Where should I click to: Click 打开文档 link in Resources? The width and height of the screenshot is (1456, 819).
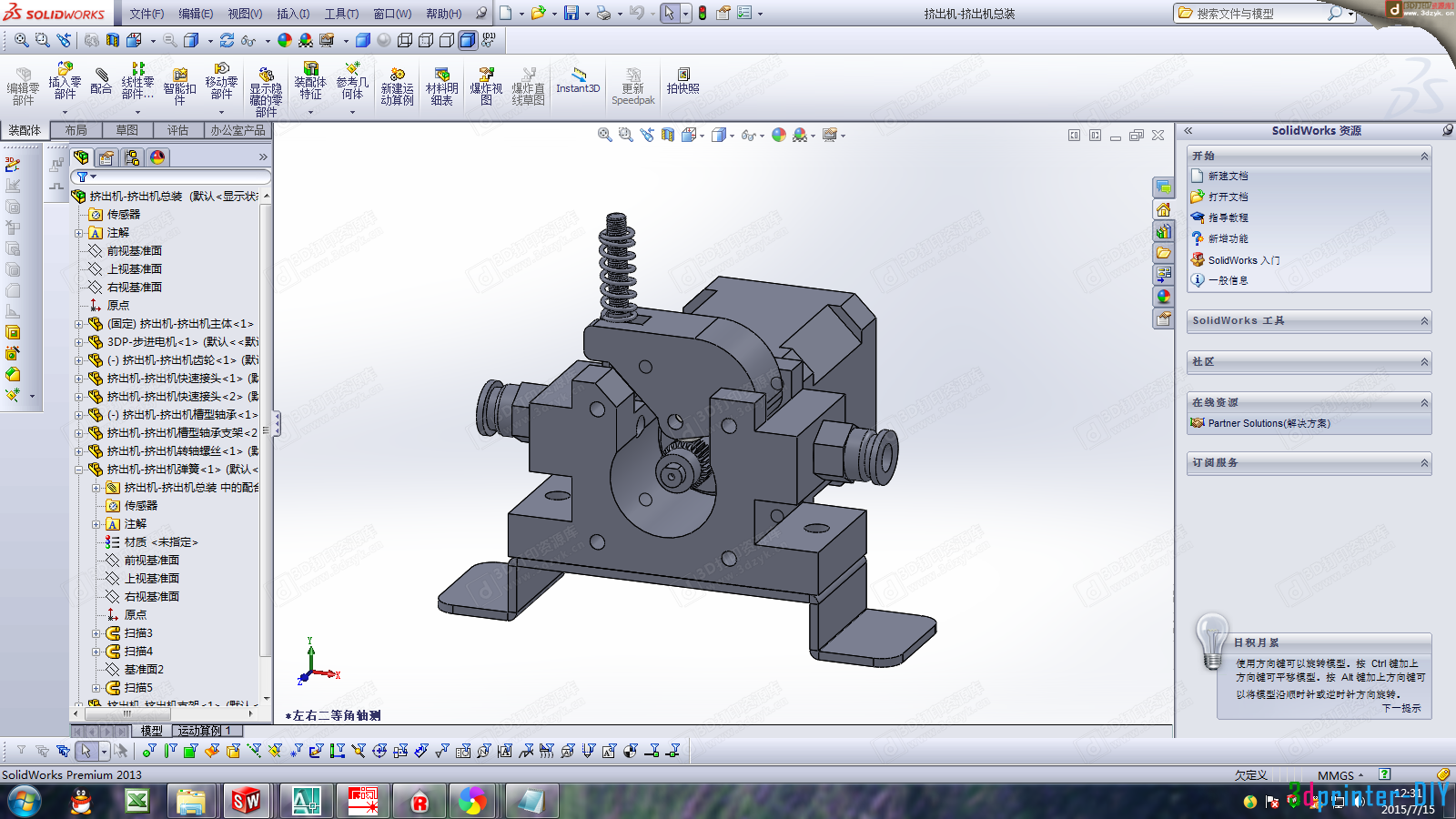tap(1228, 197)
